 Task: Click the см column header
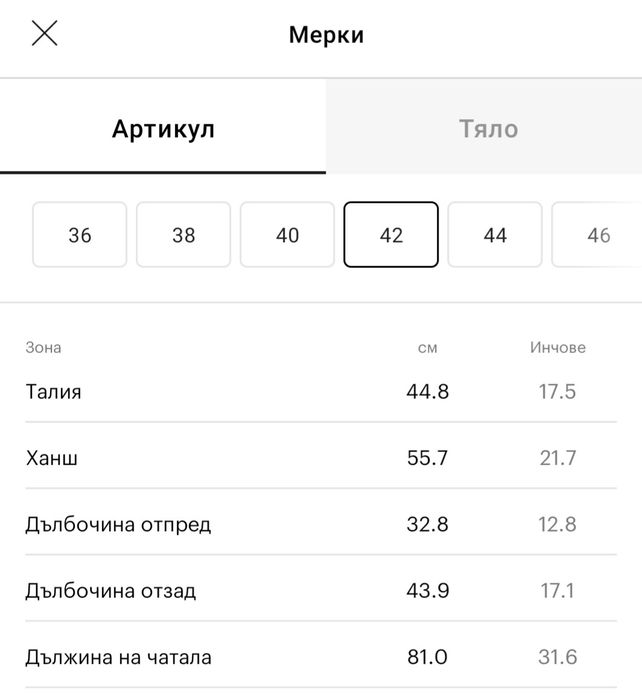[x=427, y=348]
